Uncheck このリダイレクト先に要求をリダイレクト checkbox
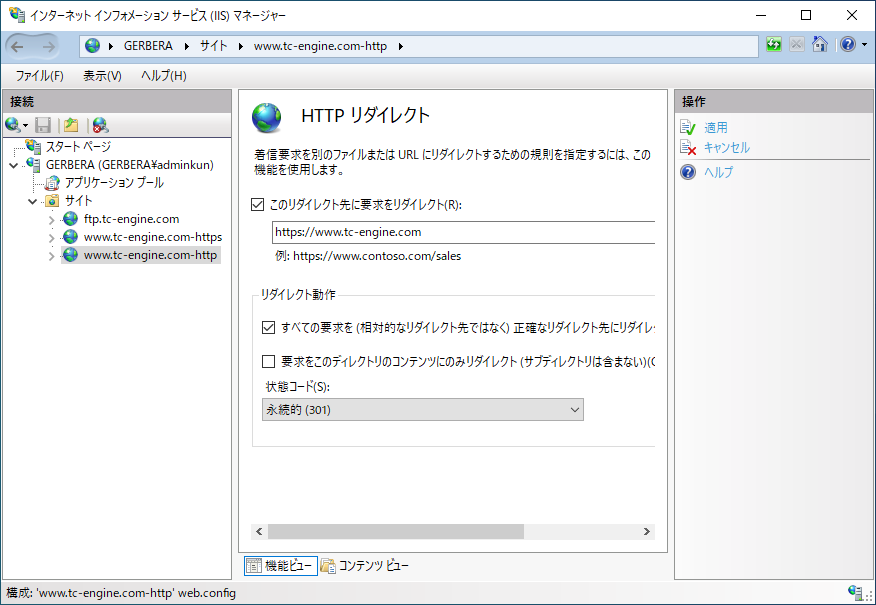 tap(258, 204)
